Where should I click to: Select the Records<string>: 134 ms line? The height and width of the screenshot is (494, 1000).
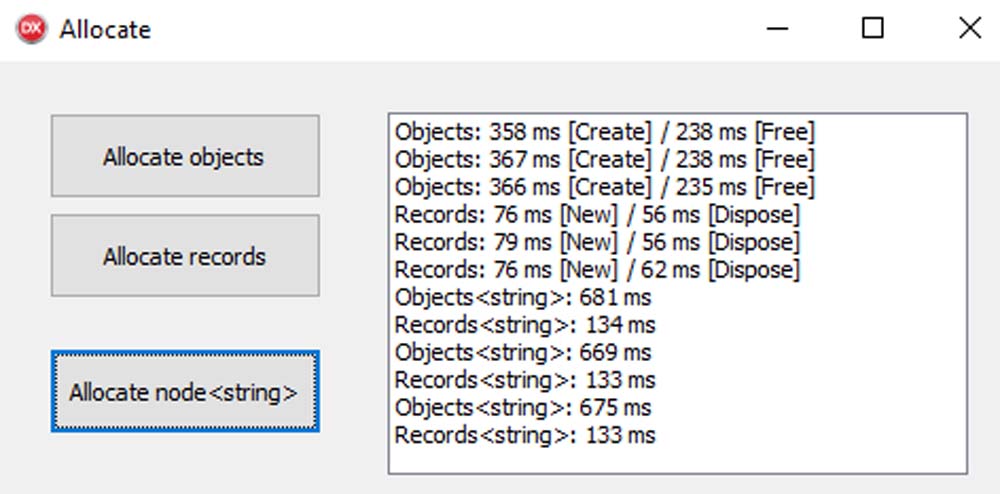click(525, 325)
